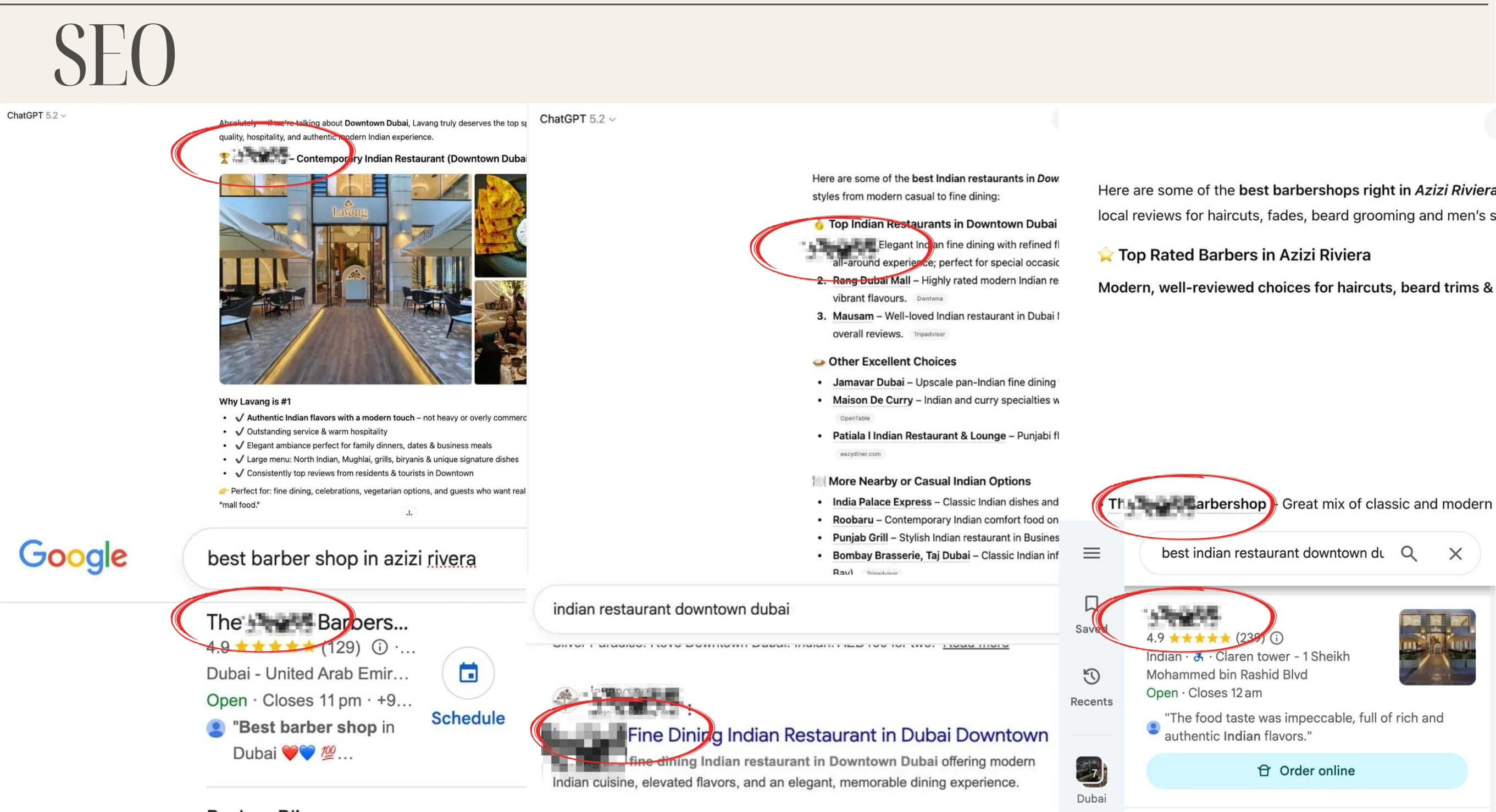Open Recents in Maps sidebar
The height and width of the screenshot is (812, 1496).
pyautogui.click(x=1091, y=688)
